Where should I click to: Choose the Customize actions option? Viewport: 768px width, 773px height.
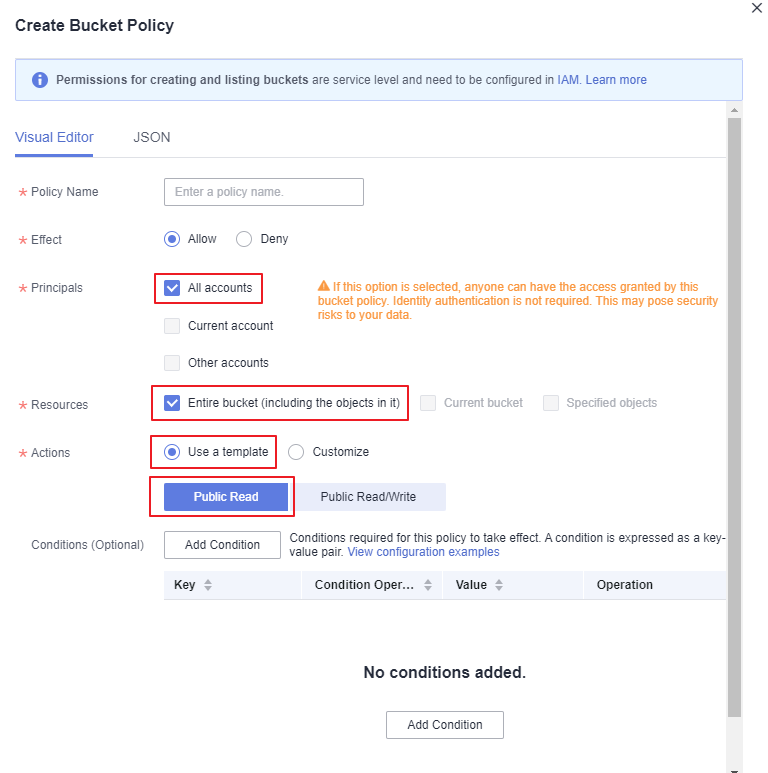coord(296,452)
